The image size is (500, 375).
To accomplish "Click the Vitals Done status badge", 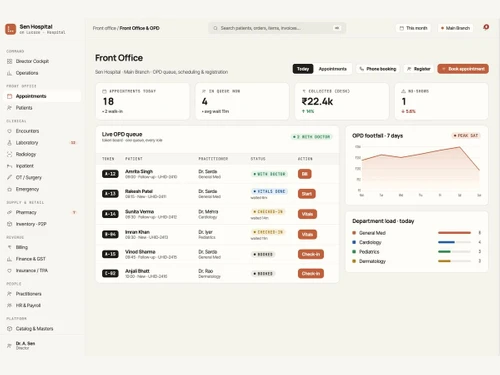I will click(269, 191).
